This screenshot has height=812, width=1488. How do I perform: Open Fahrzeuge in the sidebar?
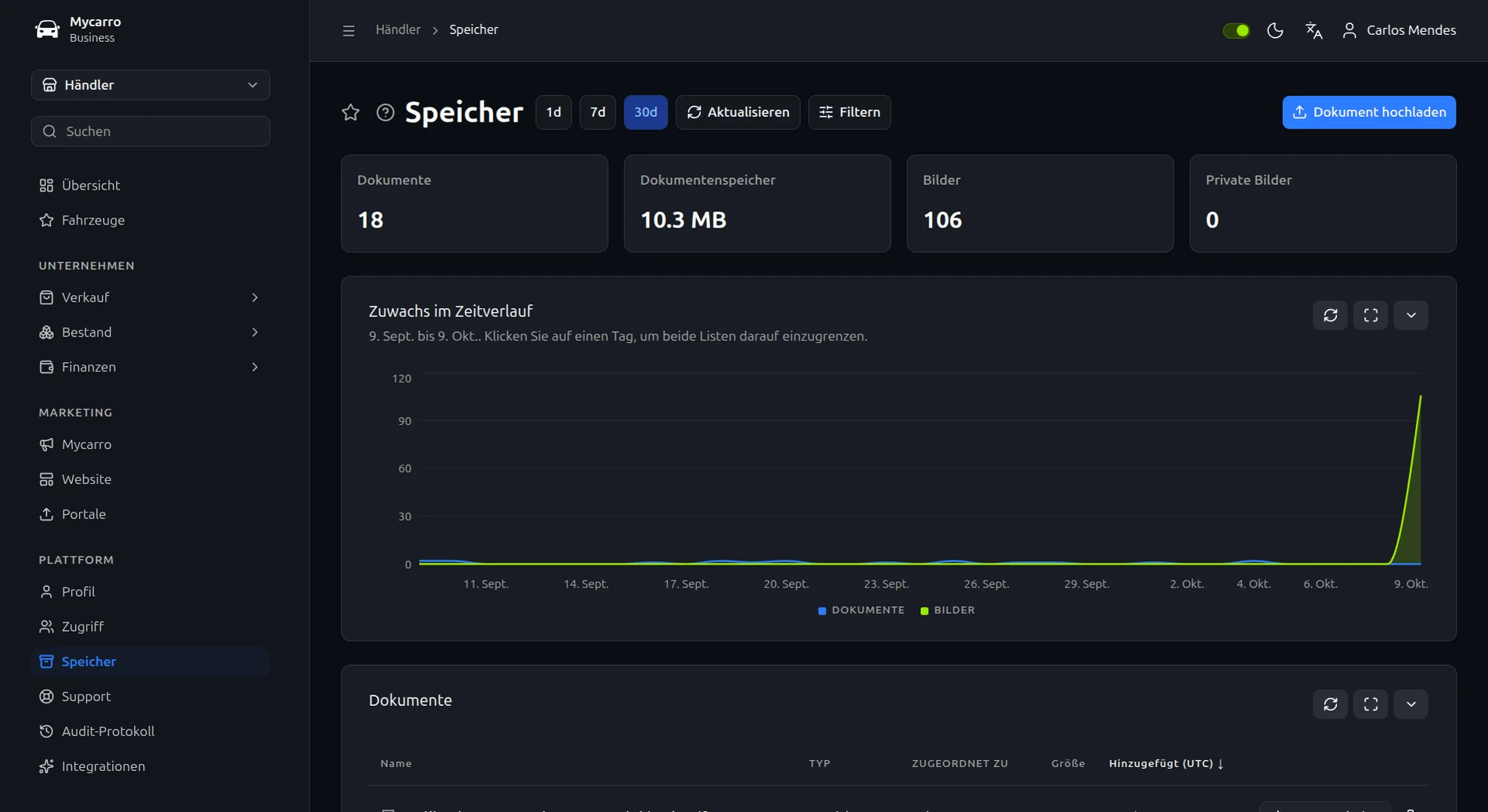click(150, 220)
